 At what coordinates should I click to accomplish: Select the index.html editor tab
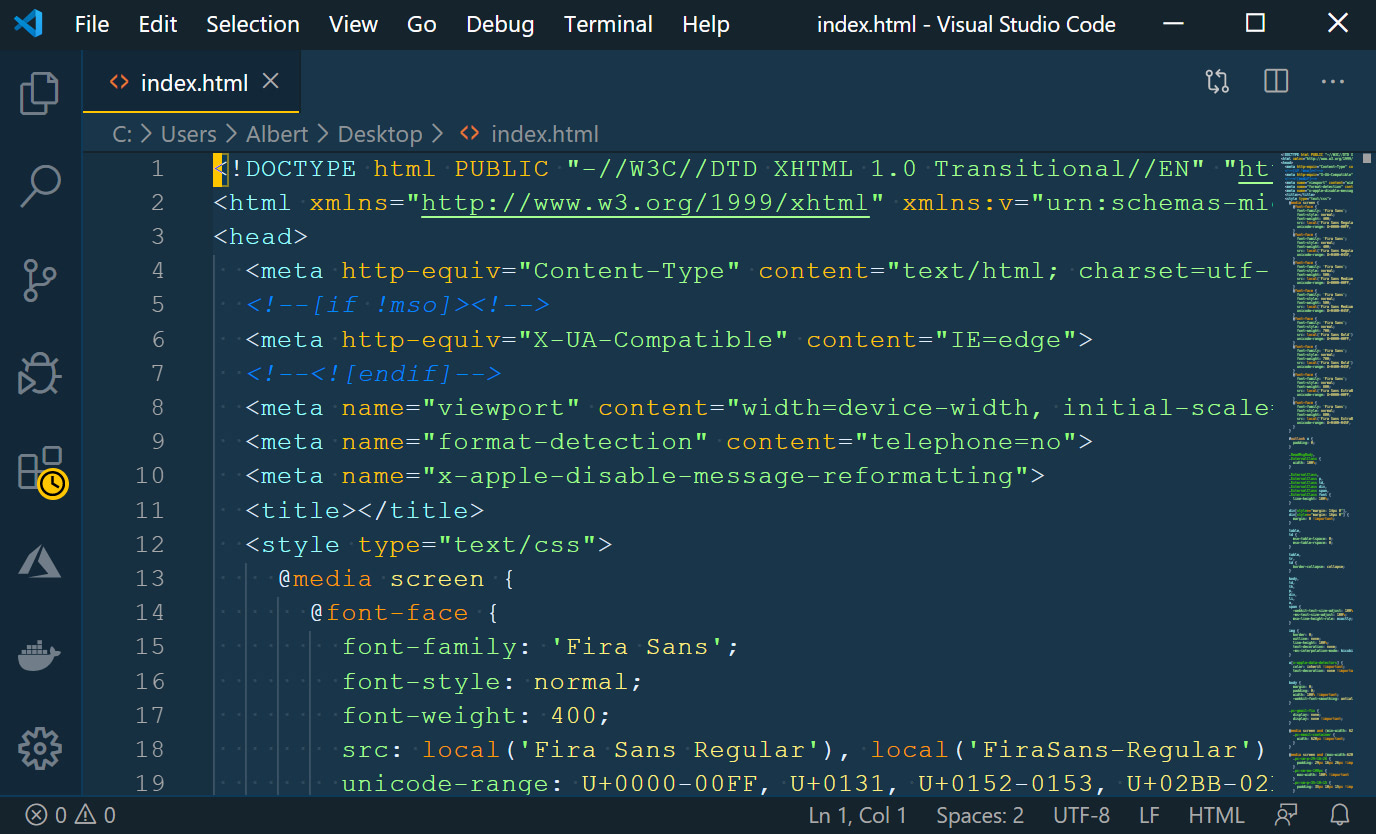click(x=191, y=82)
